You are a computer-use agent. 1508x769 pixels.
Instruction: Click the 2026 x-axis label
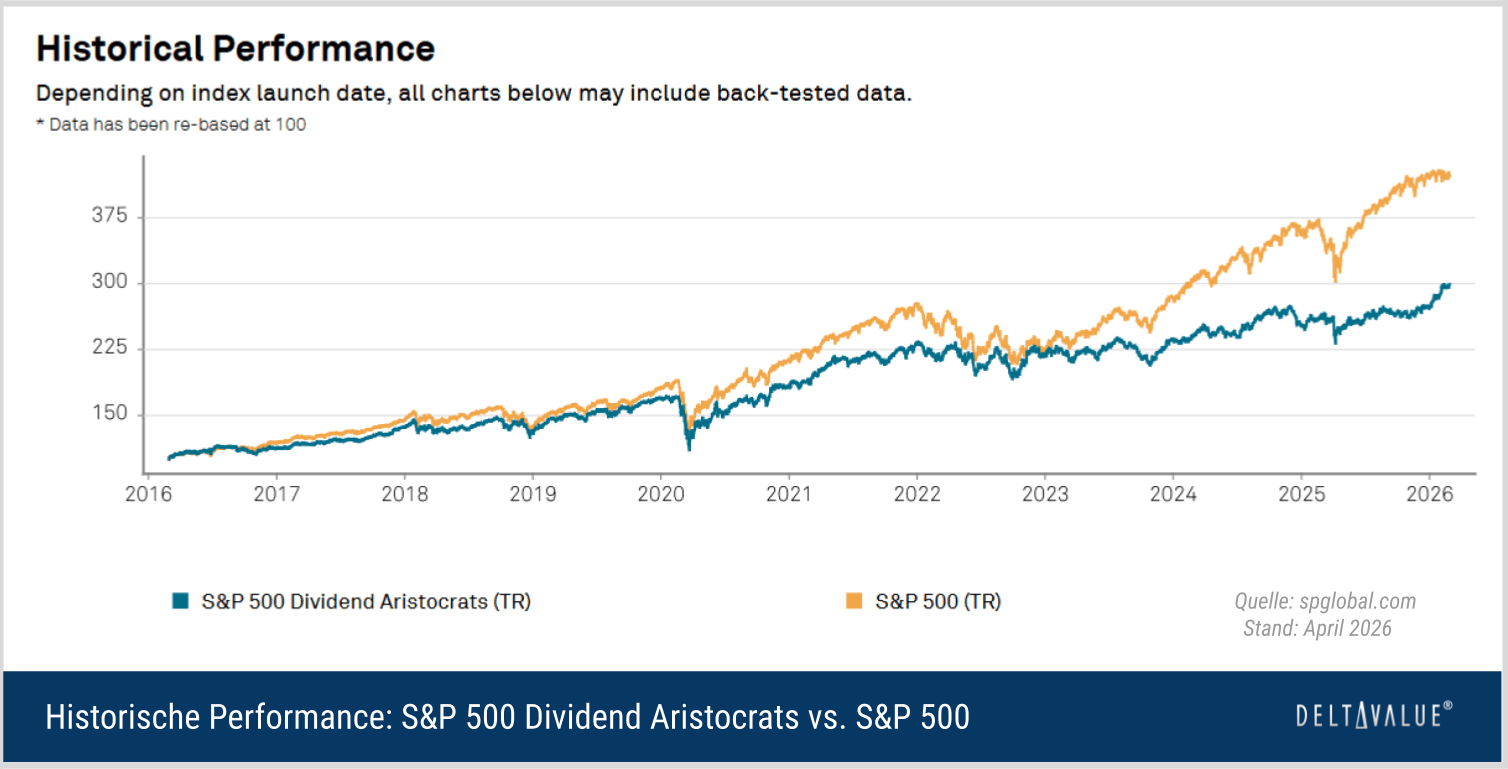coord(1429,494)
